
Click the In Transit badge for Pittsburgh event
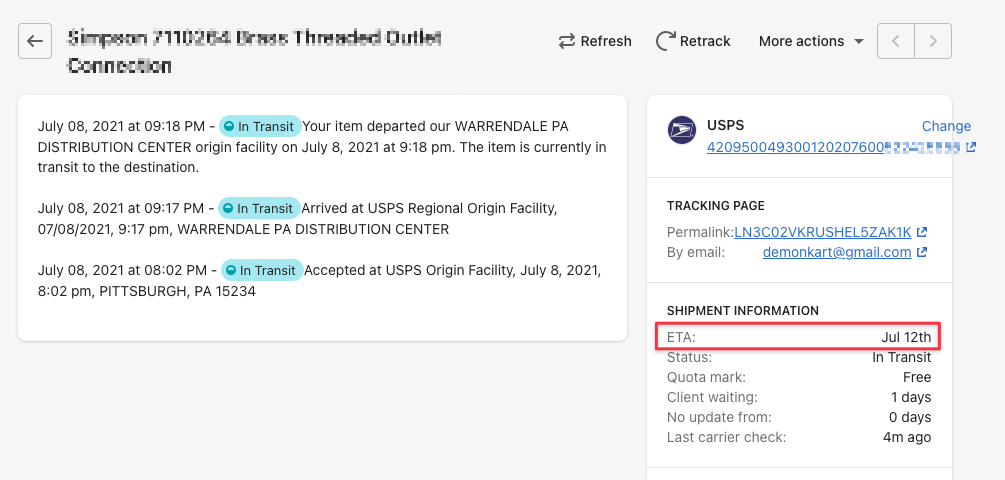pos(262,270)
